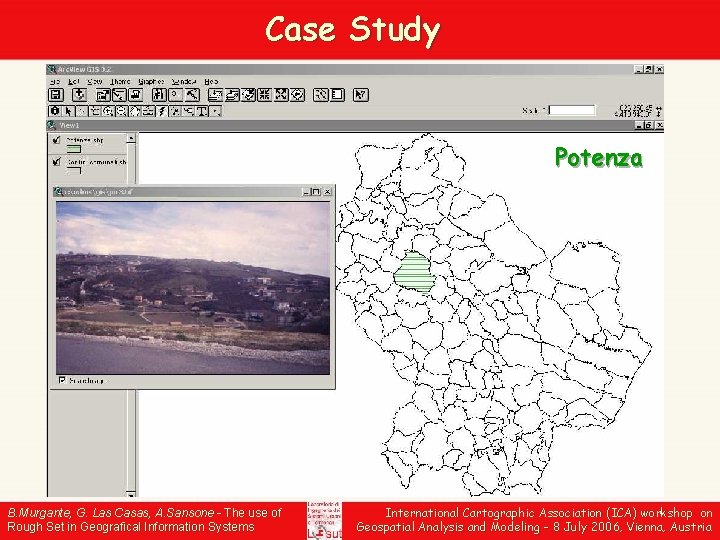Click the outline legend symbol of second theme
720x540 pixels.
[73, 170]
